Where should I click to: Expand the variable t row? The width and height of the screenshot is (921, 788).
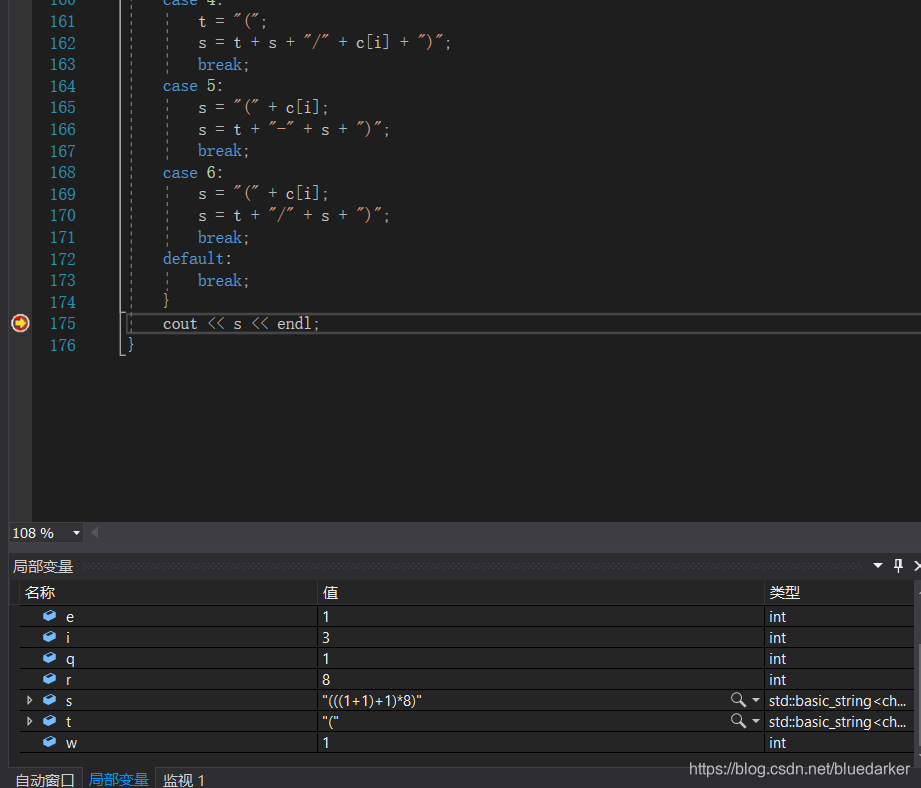tap(29, 721)
